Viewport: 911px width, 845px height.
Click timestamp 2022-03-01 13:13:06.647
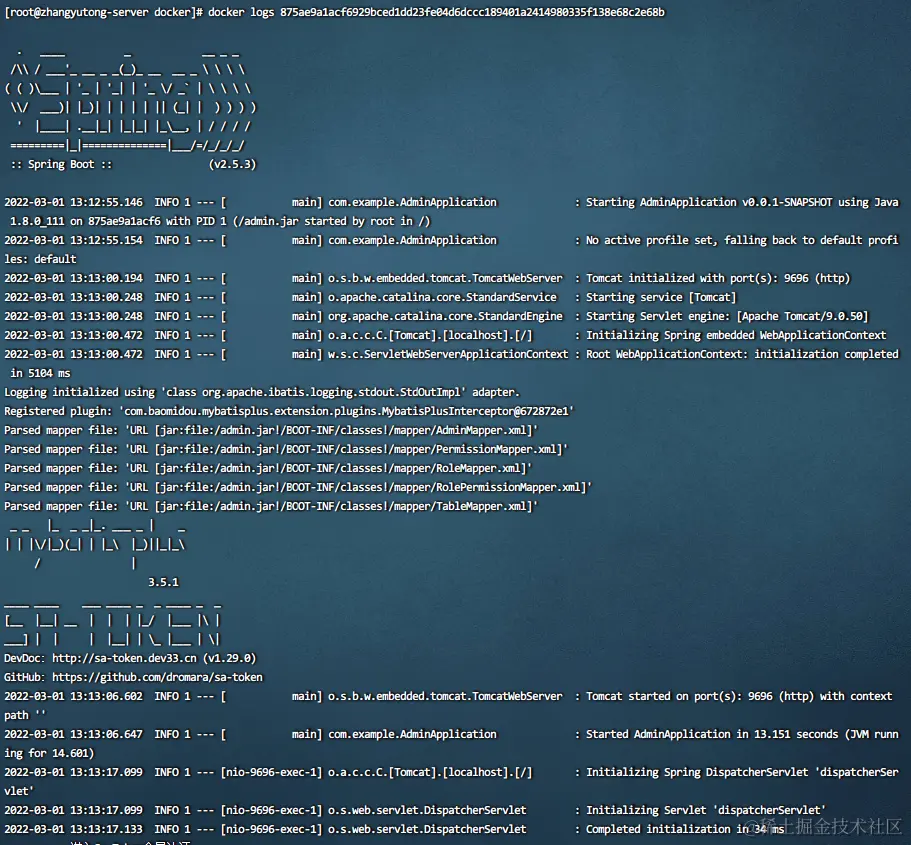(x=73, y=735)
